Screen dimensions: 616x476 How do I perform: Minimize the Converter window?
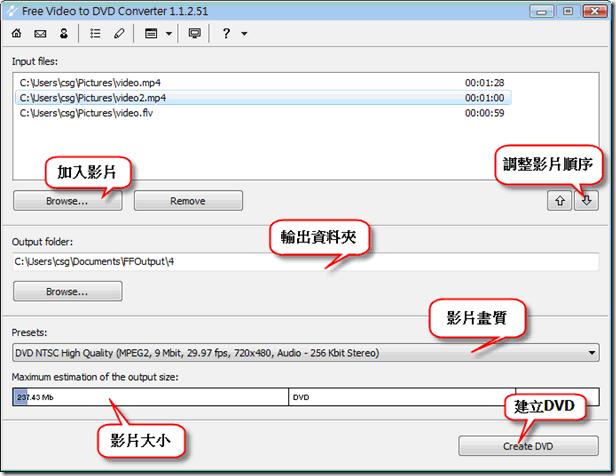(x=541, y=11)
